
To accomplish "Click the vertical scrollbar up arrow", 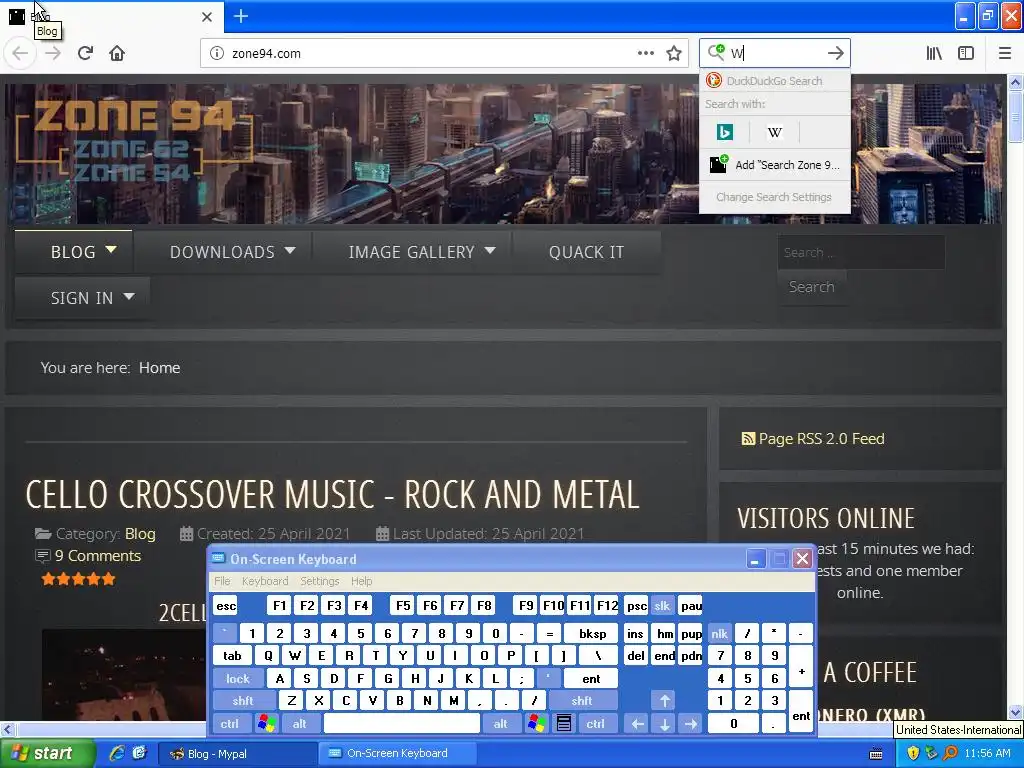I will click(1015, 82).
